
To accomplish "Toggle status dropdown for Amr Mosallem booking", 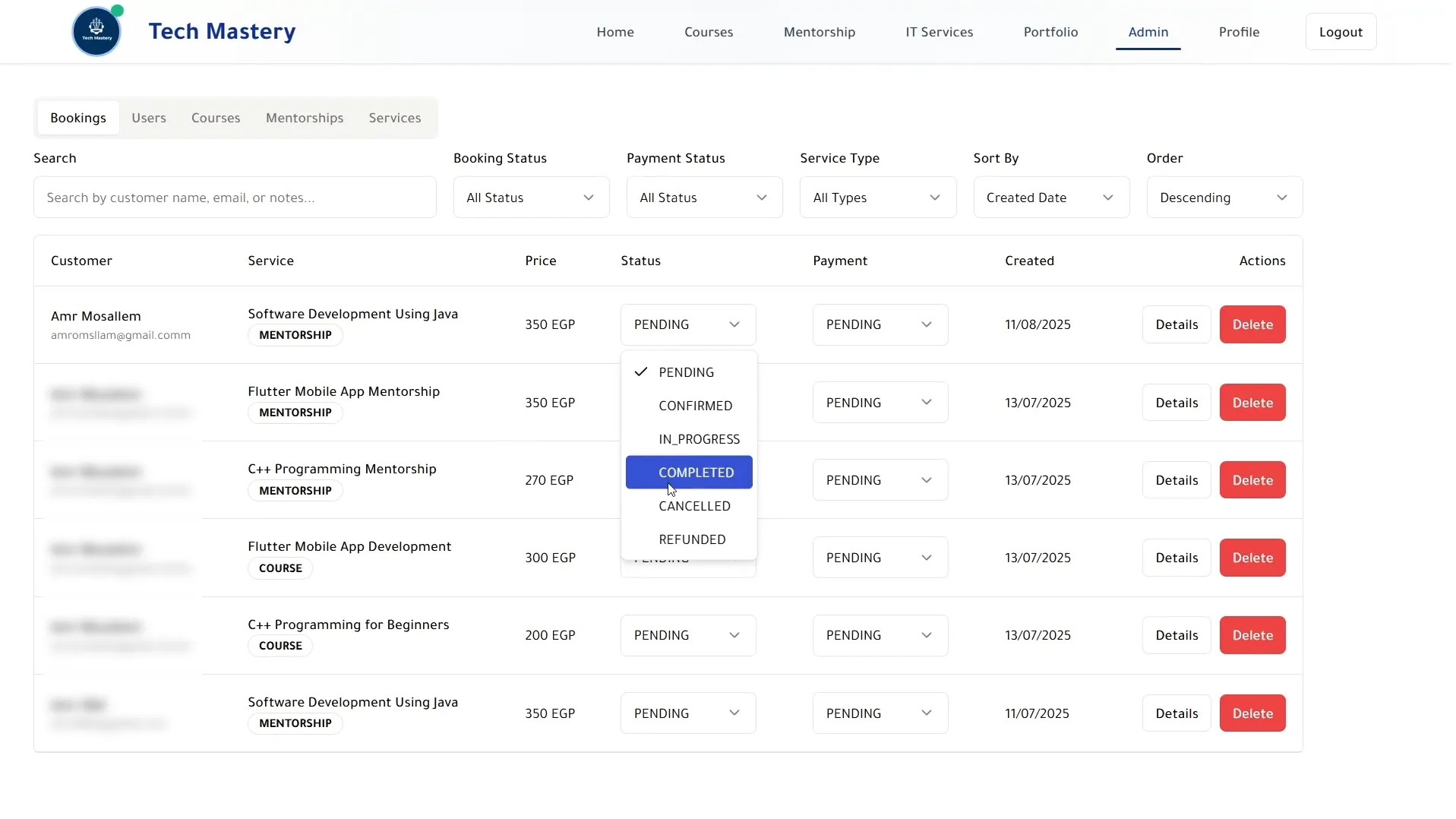I will point(688,324).
